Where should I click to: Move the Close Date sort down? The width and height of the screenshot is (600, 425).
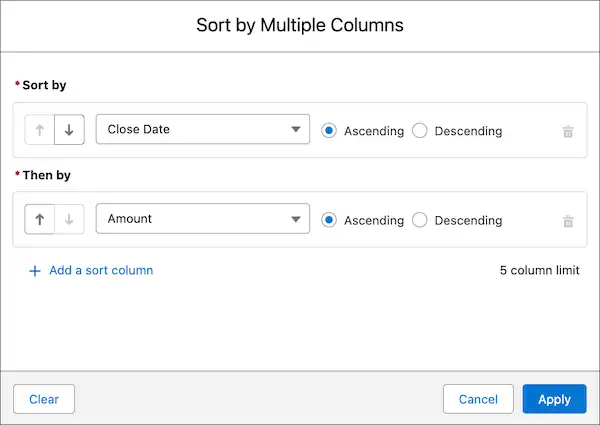pyautogui.click(x=68, y=130)
